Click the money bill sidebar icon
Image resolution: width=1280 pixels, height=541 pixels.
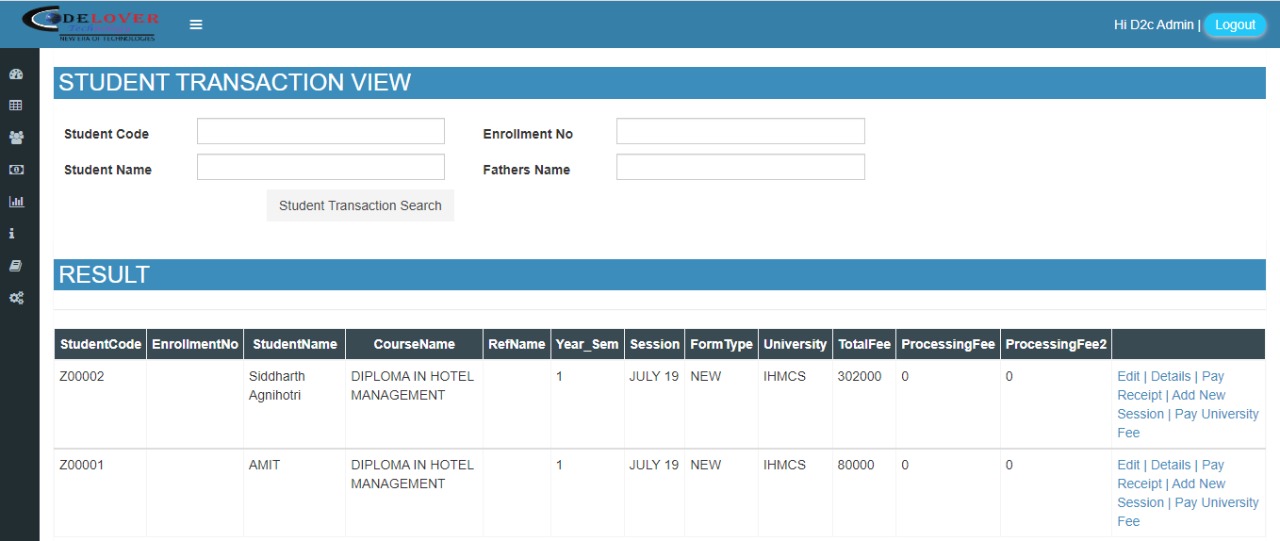tap(16, 170)
